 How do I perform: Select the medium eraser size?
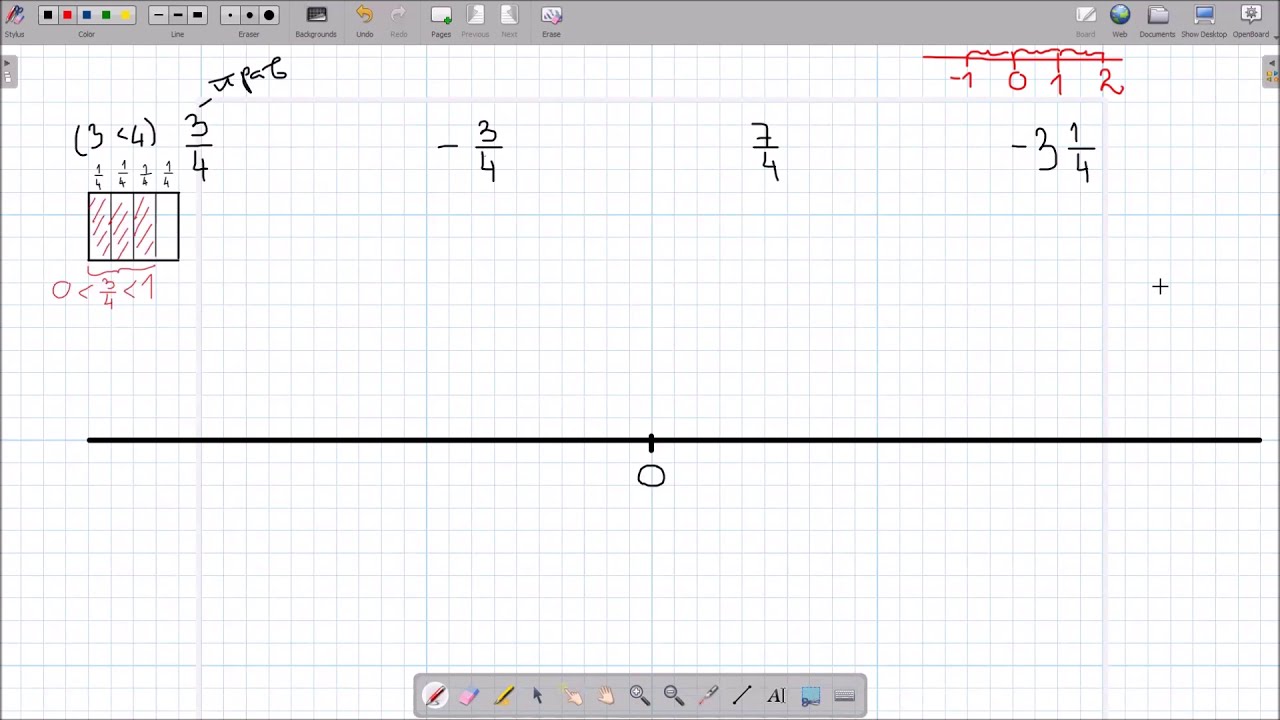pyautogui.click(x=249, y=15)
